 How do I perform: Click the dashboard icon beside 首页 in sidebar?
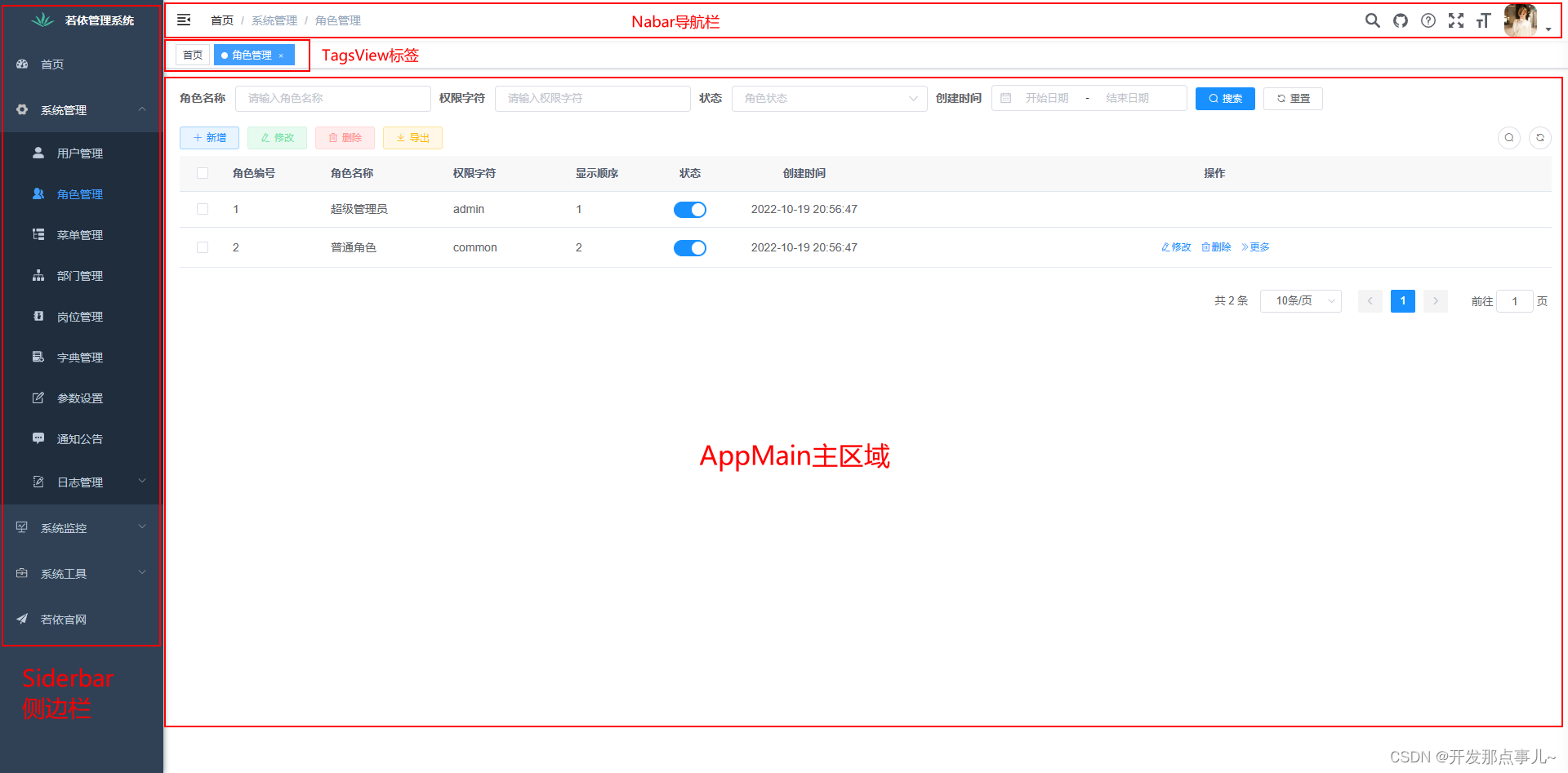[22, 64]
